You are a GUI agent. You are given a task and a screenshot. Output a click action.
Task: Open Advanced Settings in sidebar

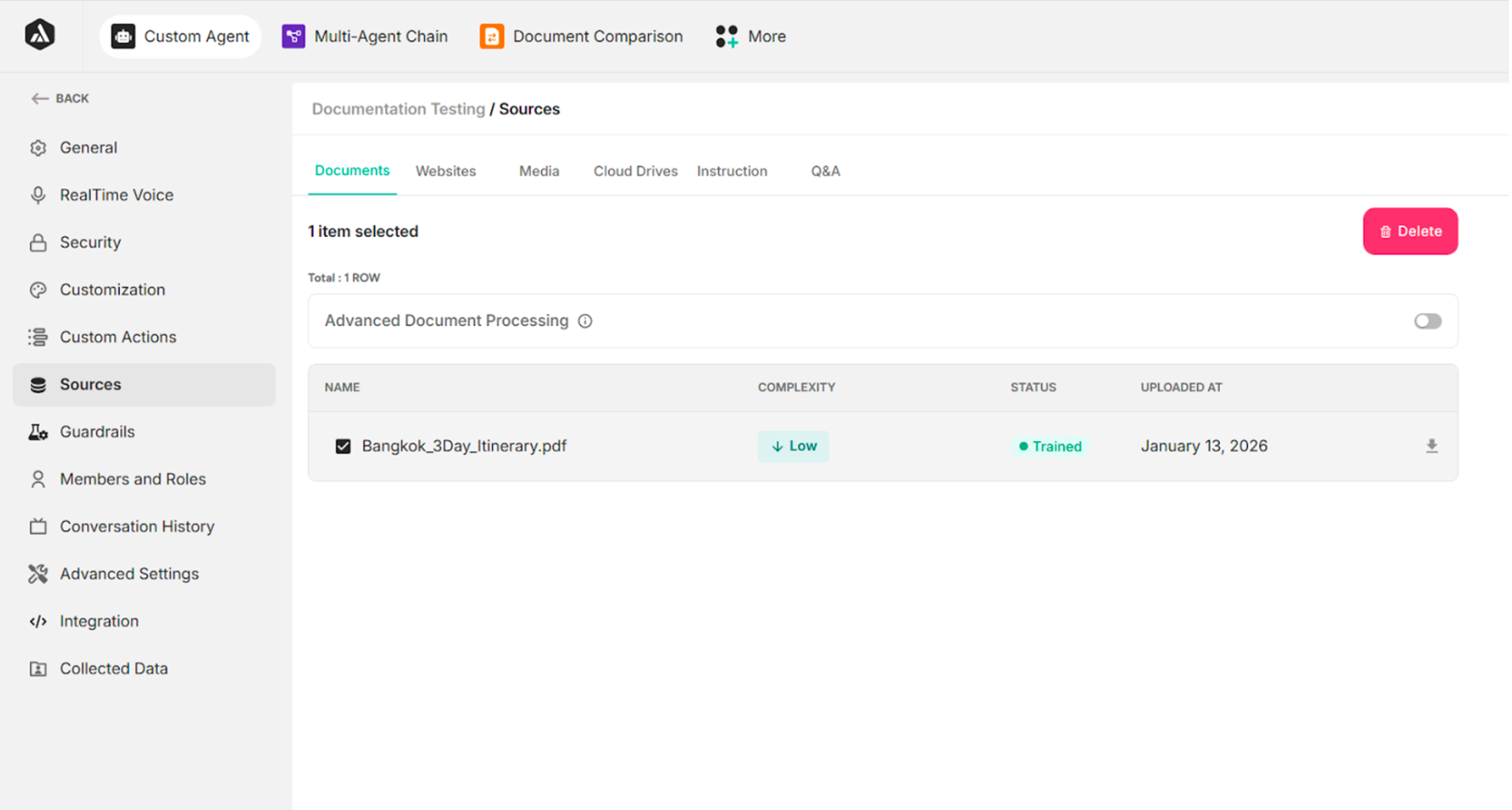pos(129,574)
